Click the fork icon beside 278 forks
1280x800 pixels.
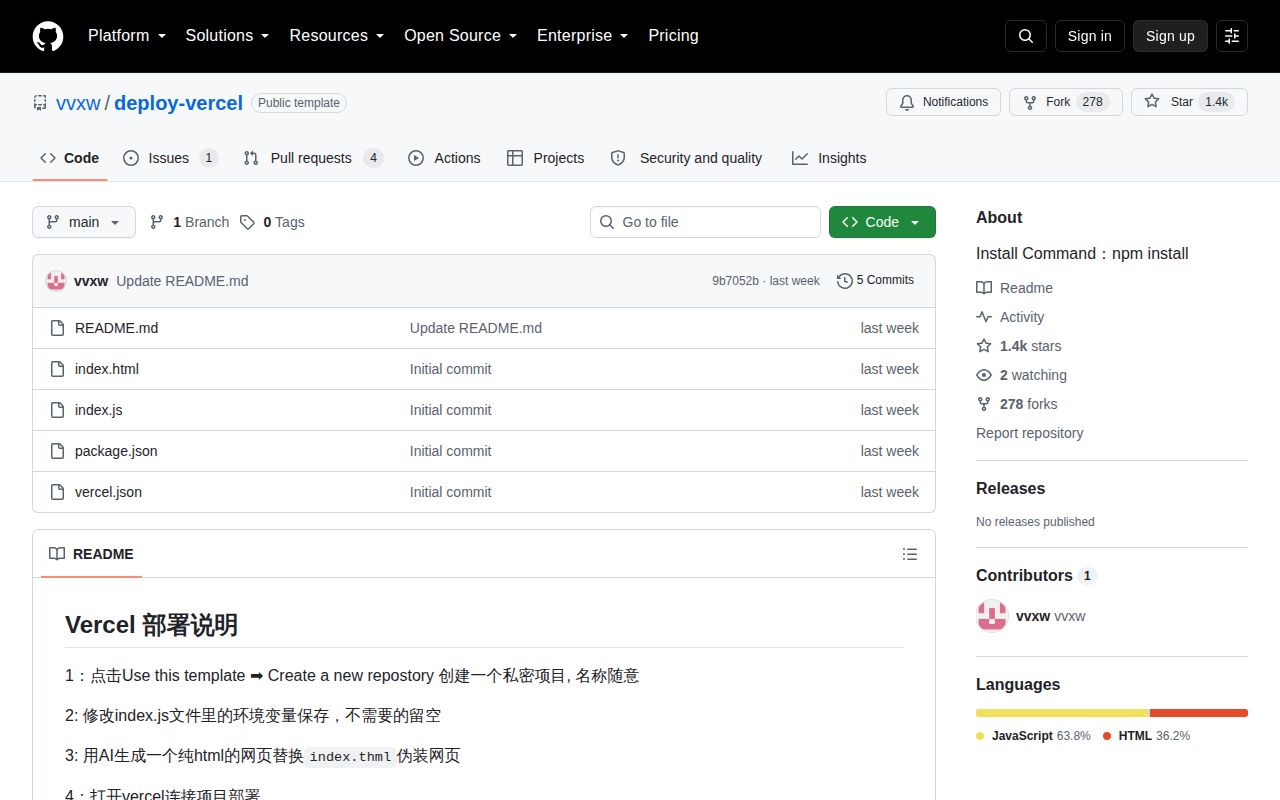pos(984,404)
